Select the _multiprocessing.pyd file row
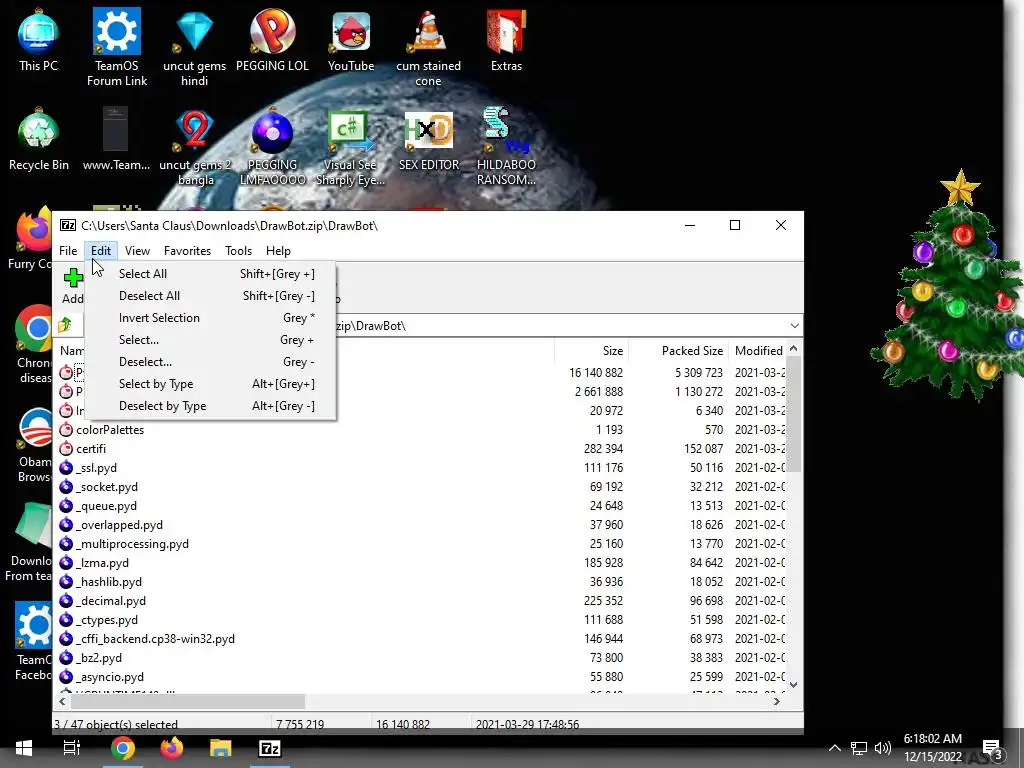 coord(422,543)
